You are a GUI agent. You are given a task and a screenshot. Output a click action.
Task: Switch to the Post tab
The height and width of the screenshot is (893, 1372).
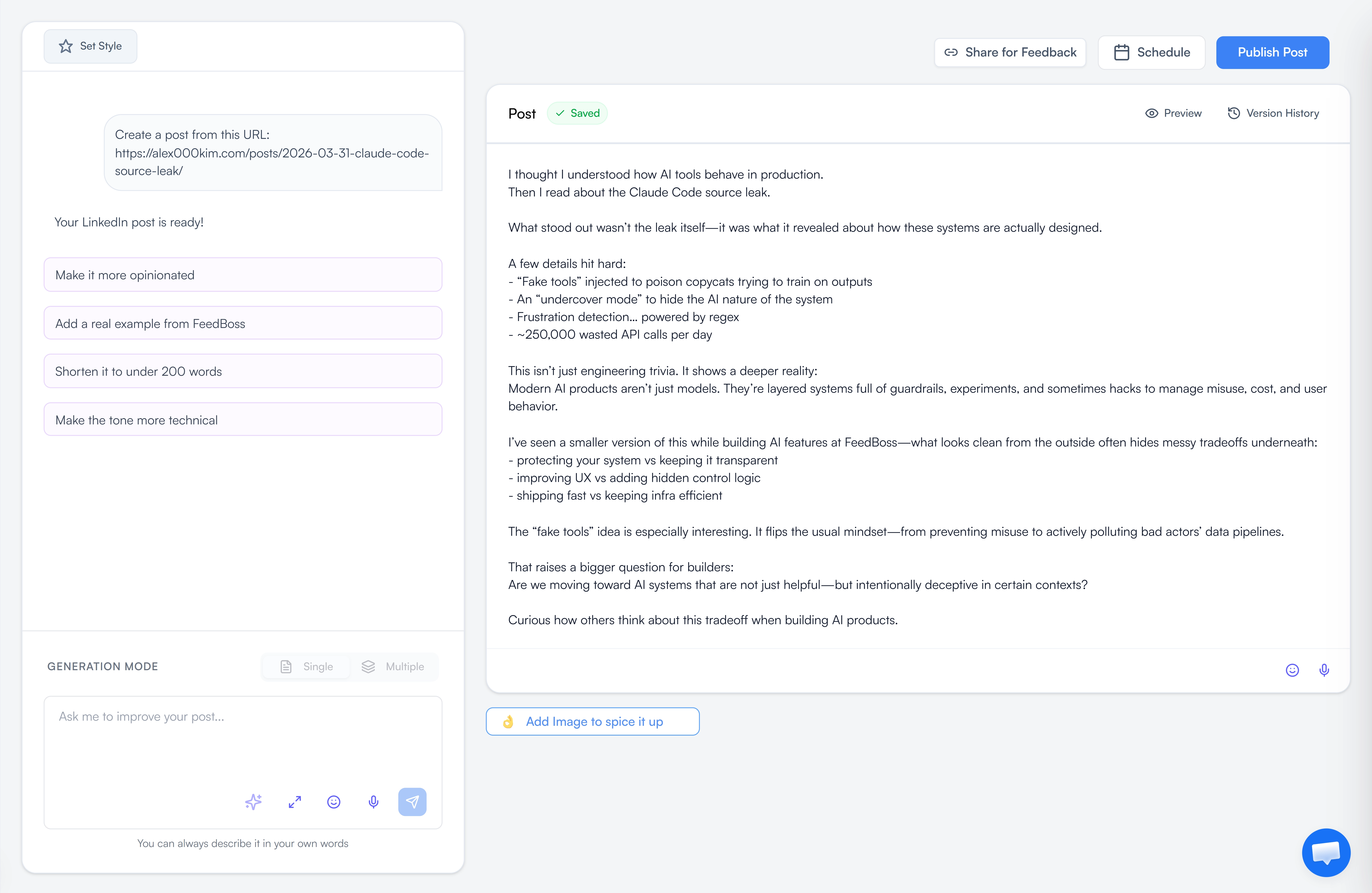click(x=522, y=113)
